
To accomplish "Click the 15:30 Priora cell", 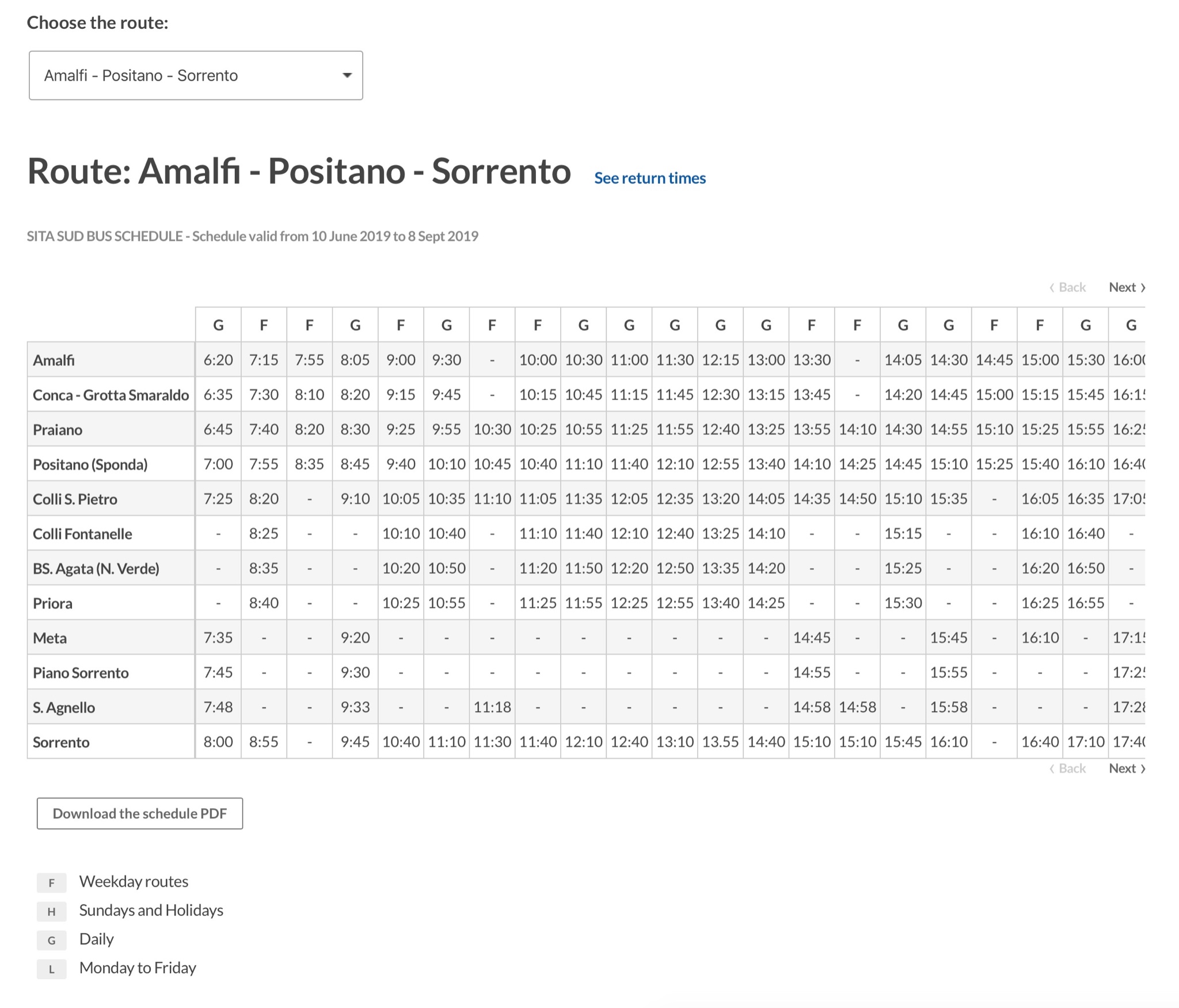I will [x=903, y=603].
